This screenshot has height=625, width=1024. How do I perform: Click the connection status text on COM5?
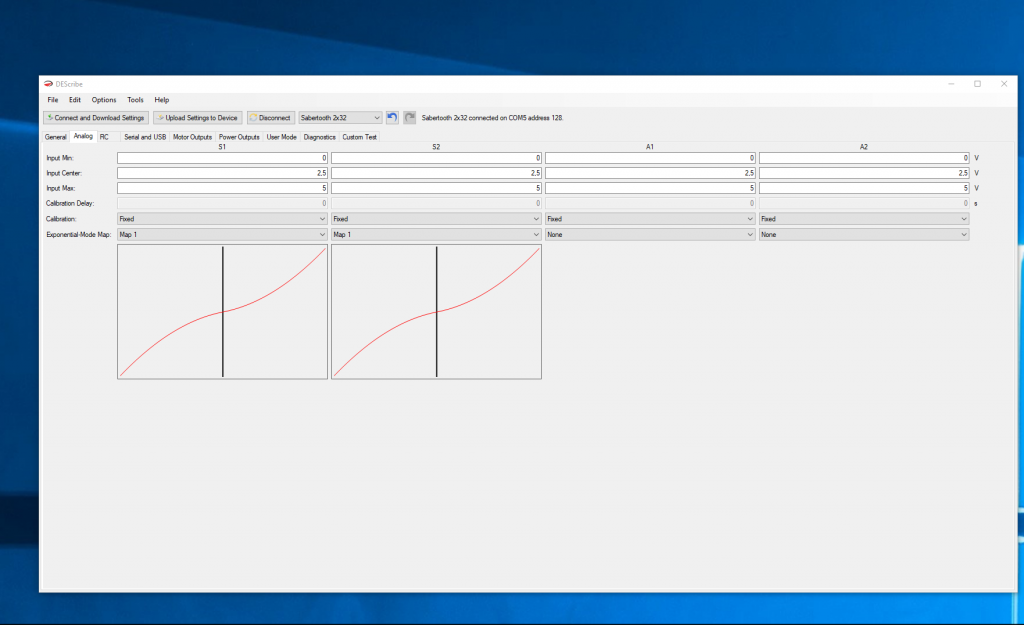[492, 118]
